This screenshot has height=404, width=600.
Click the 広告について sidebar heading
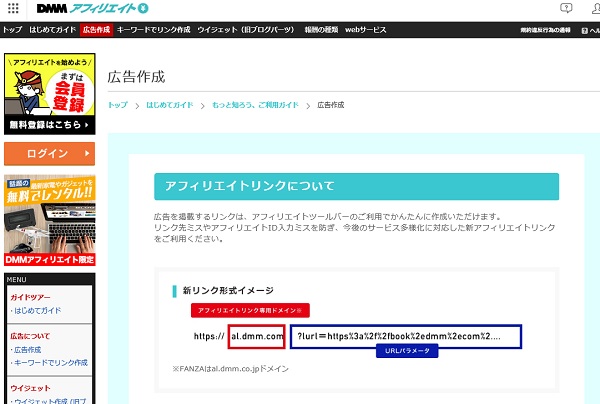pyautogui.click(x=30, y=336)
